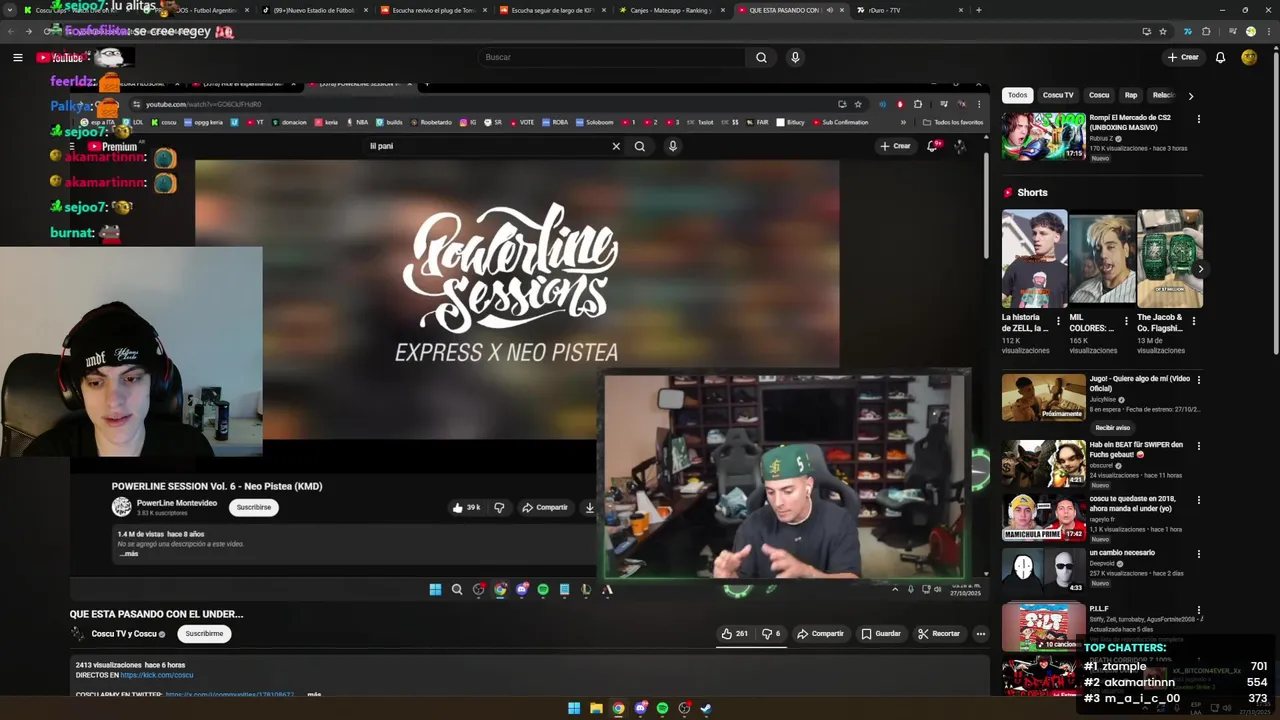The width and height of the screenshot is (1280, 720).
Task: Open Chrome from the taskbar
Action: pyautogui.click(x=618, y=708)
